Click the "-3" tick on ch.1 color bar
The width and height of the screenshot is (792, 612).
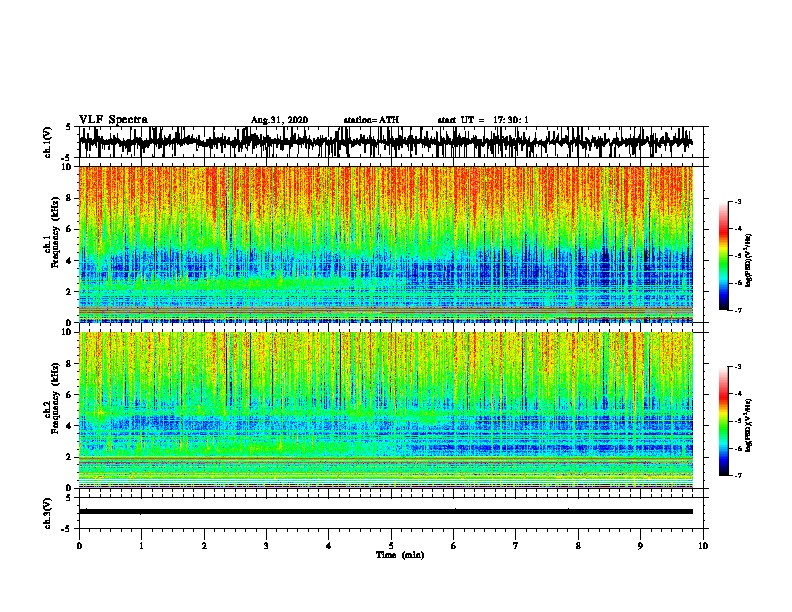point(738,201)
